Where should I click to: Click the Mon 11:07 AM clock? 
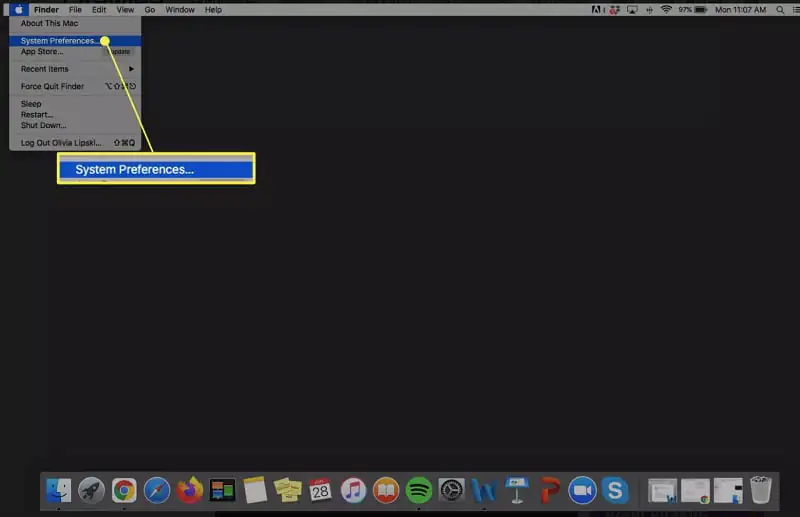[x=740, y=10]
